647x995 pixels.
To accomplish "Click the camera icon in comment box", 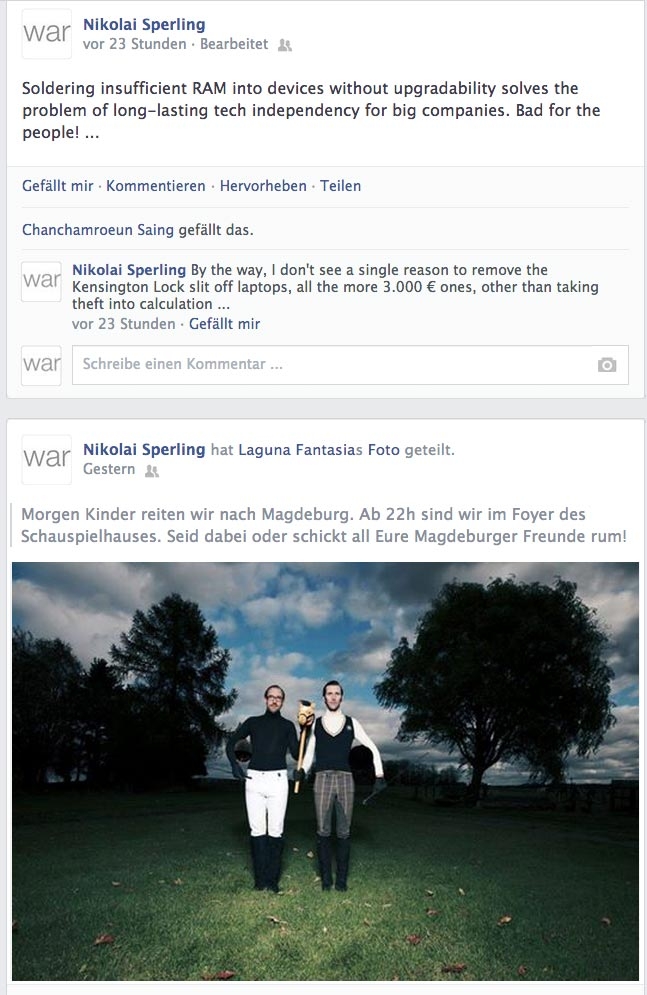I will click(x=606, y=365).
